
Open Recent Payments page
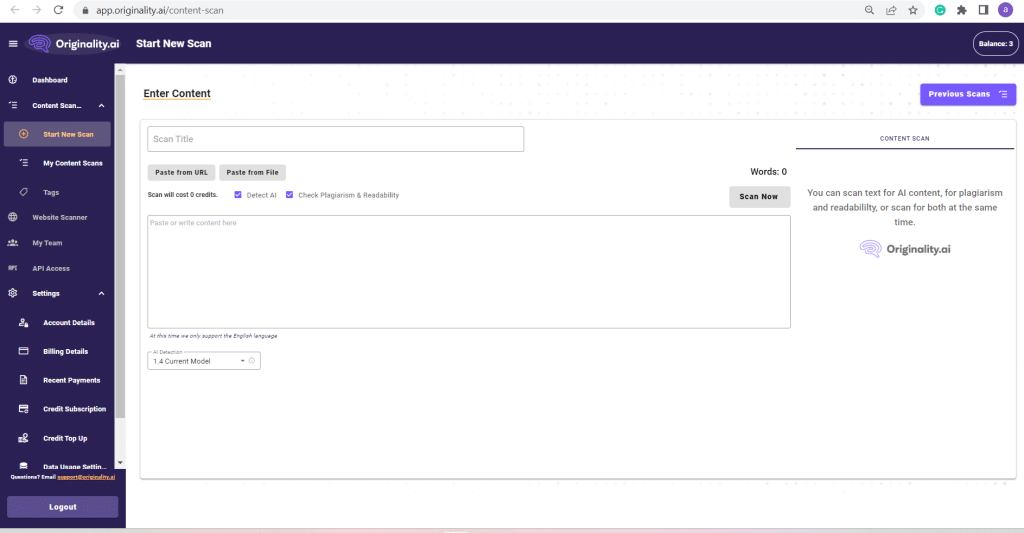click(x=72, y=380)
